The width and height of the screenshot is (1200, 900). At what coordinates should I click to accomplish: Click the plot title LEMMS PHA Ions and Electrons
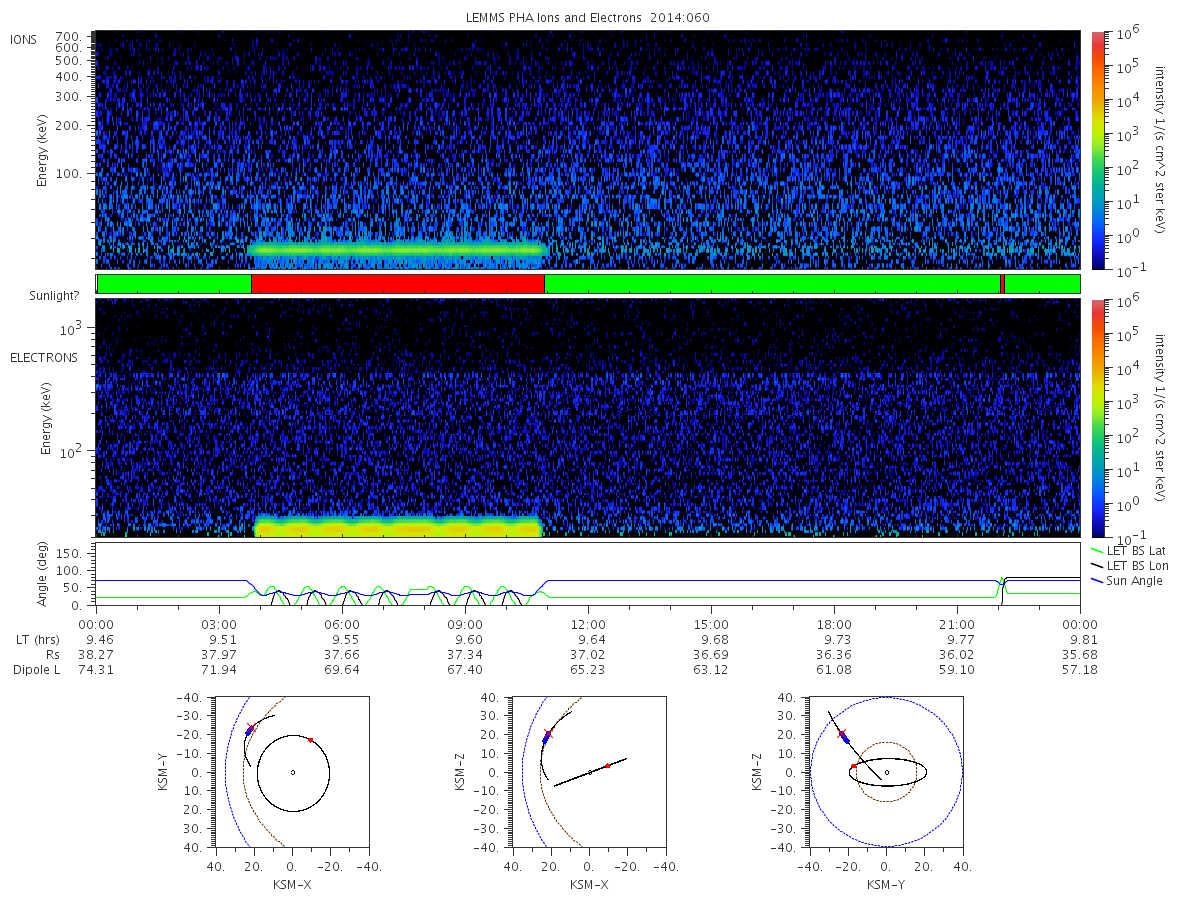click(x=556, y=17)
